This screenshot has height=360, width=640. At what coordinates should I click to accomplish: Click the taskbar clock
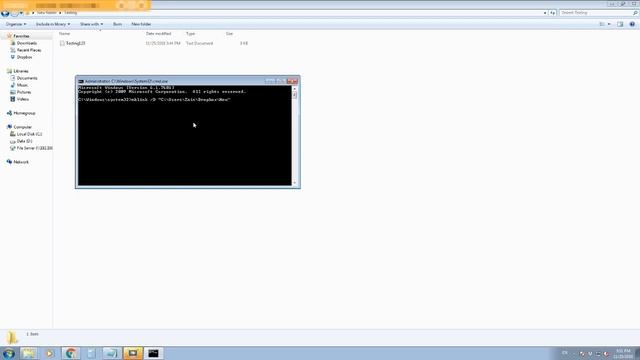[623, 353]
